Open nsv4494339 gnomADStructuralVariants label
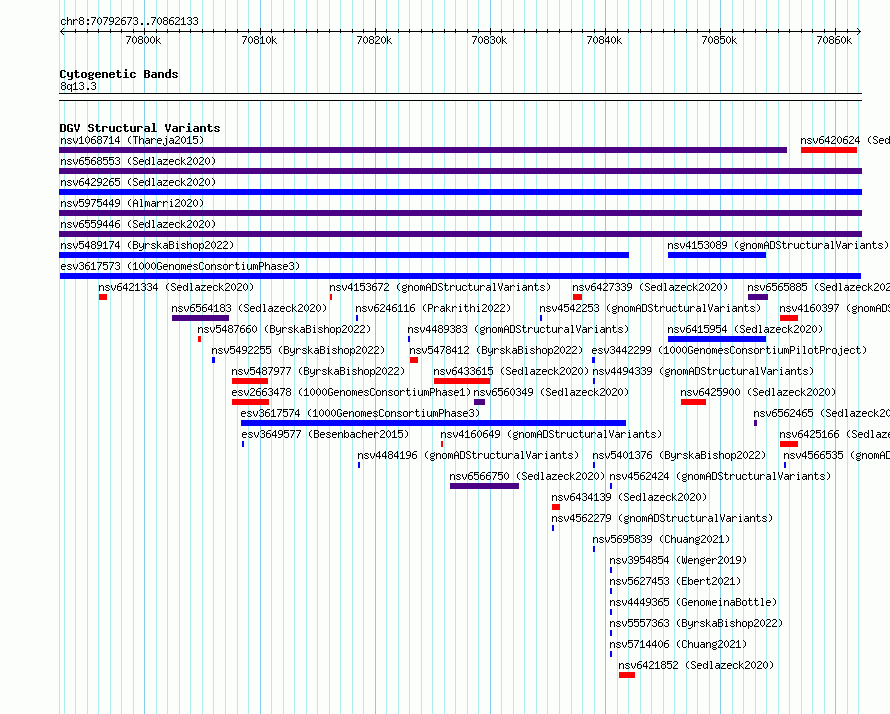The width and height of the screenshot is (890, 714). pyautogui.click(x=703, y=371)
